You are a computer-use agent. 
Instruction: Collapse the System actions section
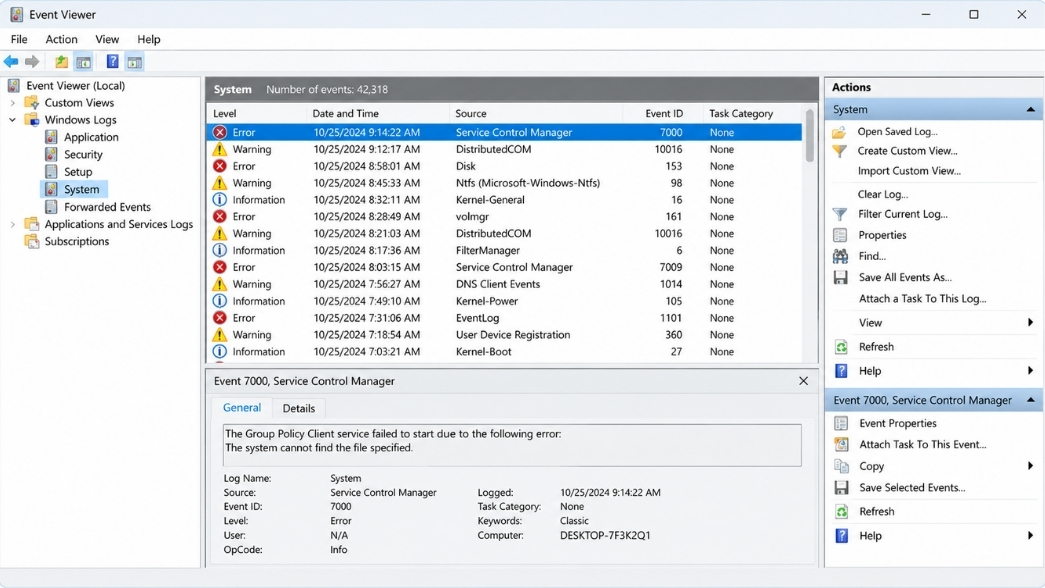pos(1030,109)
